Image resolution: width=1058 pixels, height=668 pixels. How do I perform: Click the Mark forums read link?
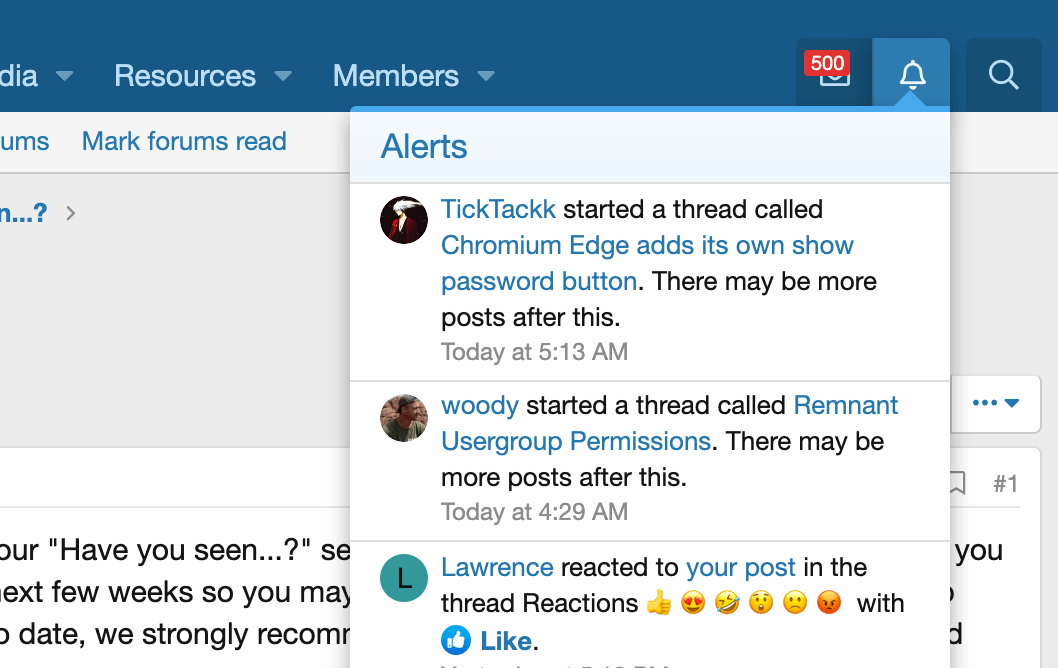click(x=184, y=141)
